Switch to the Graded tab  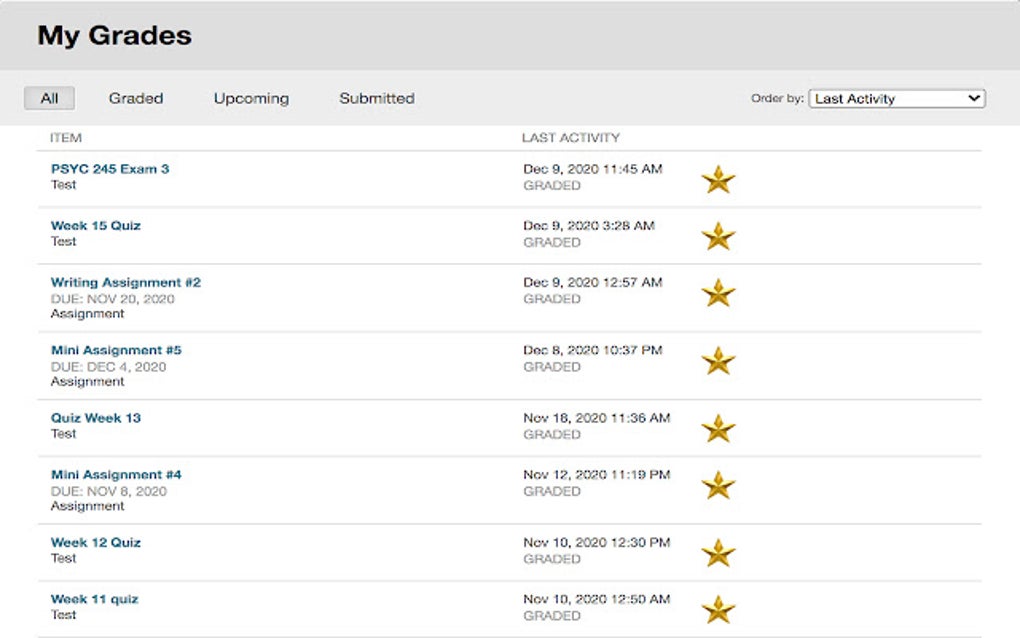(136, 99)
